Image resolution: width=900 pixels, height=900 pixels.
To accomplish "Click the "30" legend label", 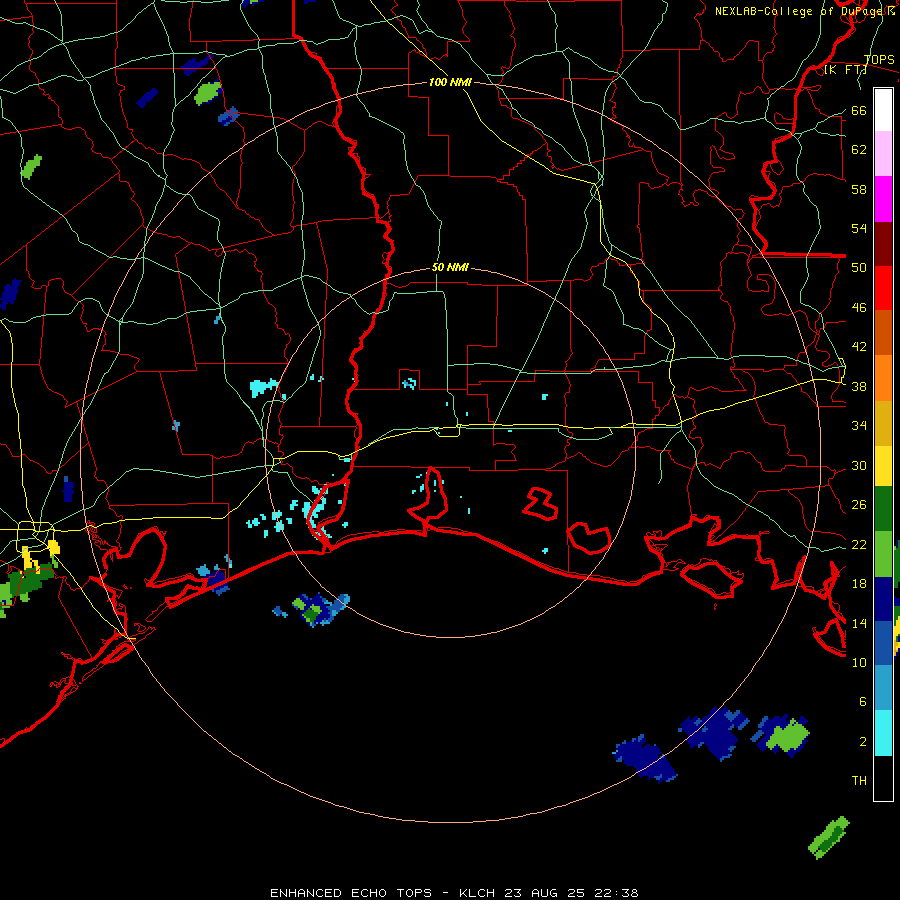I will tap(859, 465).
